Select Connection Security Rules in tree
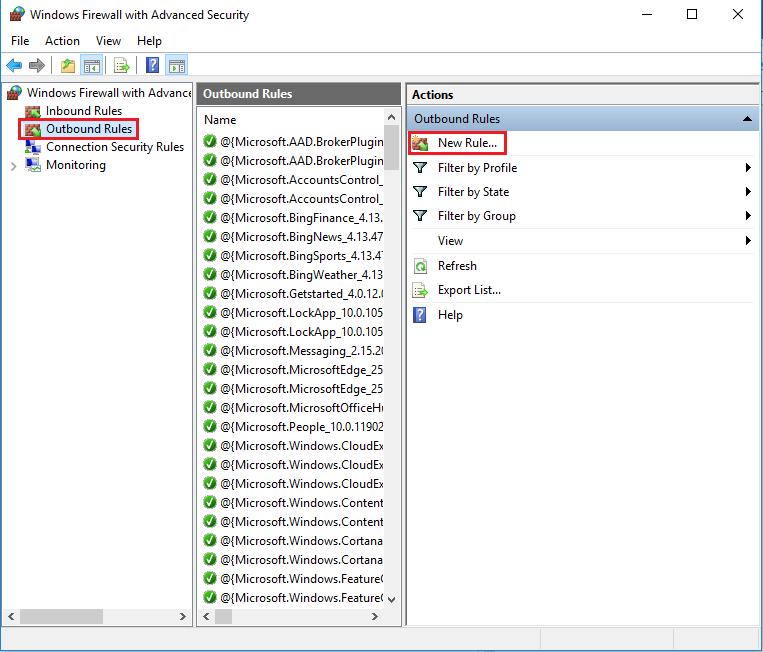Screen dimensions: 763x652 point(115,147)
